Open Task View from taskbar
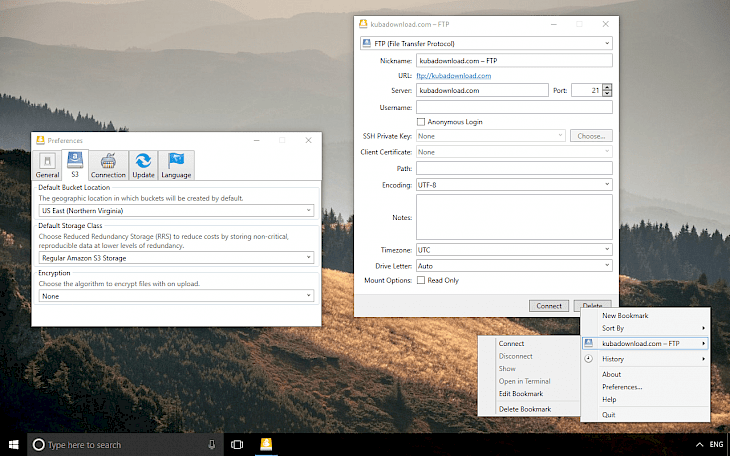The height and width of the screenshot is (456, 730). (237, 445)
